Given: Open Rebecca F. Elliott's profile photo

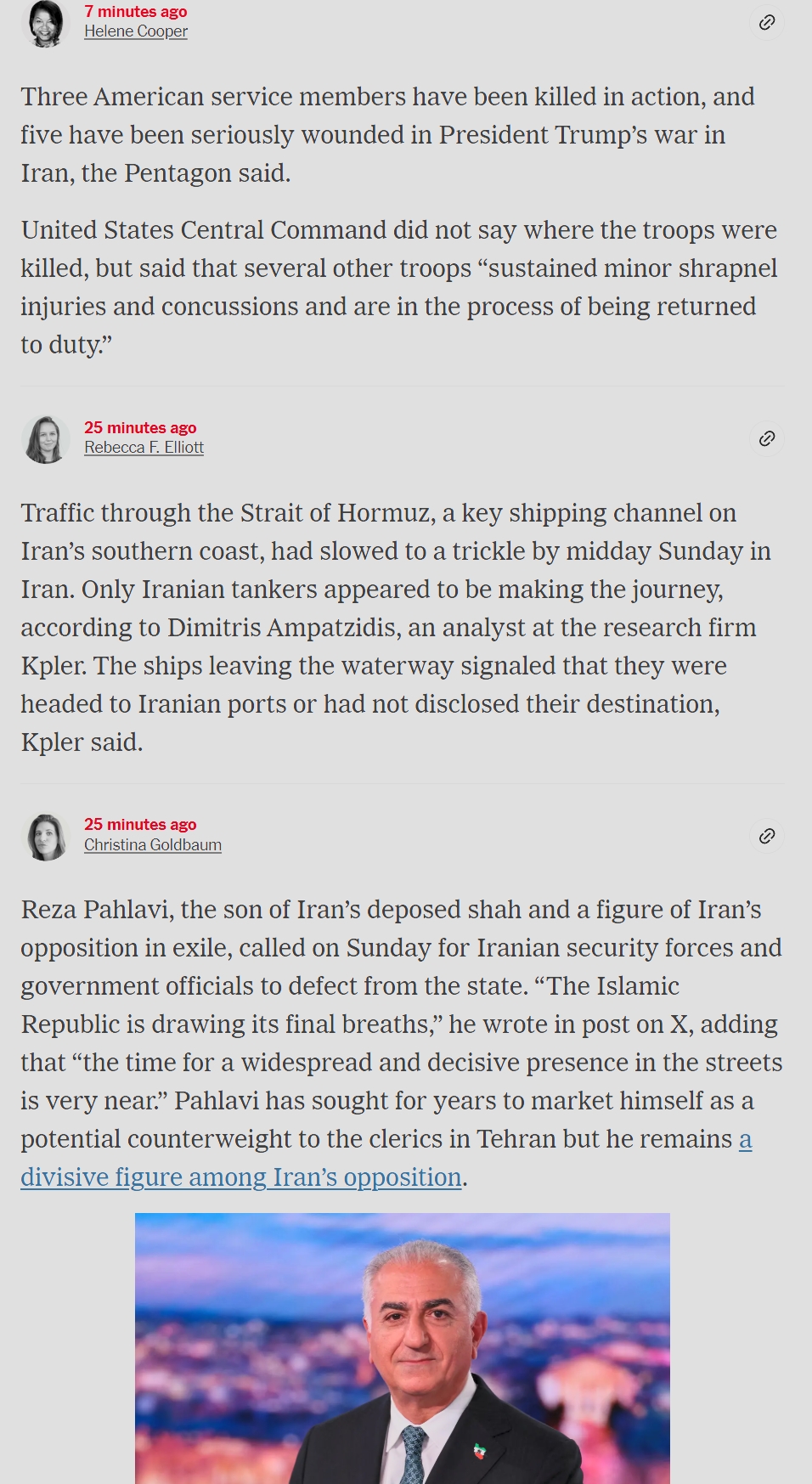Looking at the screenshot, I should click(46, 439).
